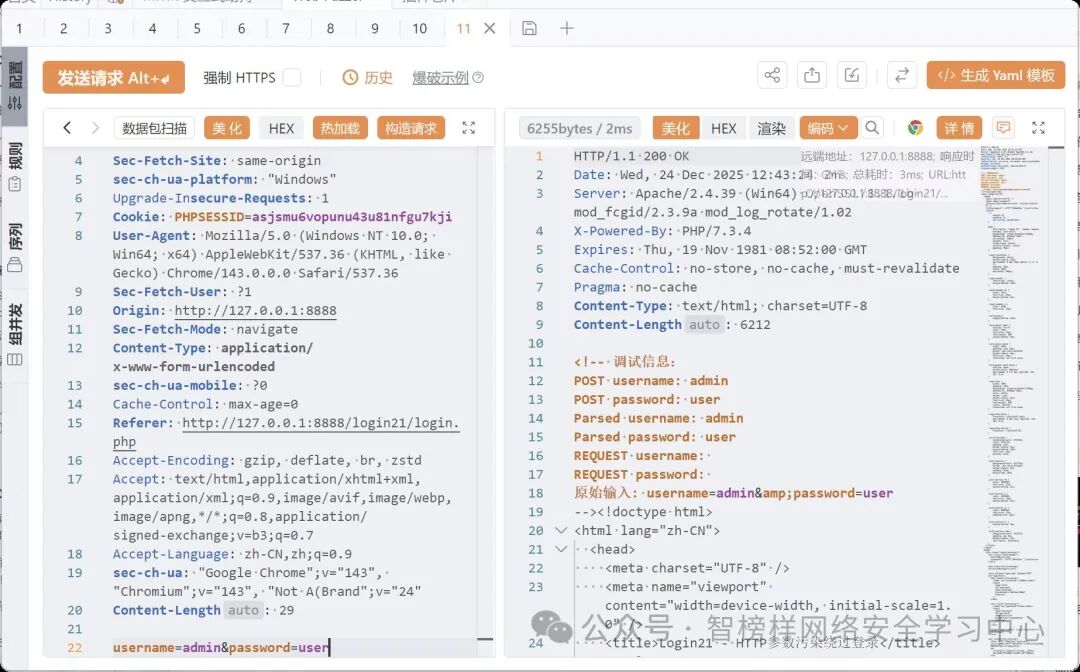Click the search magnifier in response pane

point(872,127)
